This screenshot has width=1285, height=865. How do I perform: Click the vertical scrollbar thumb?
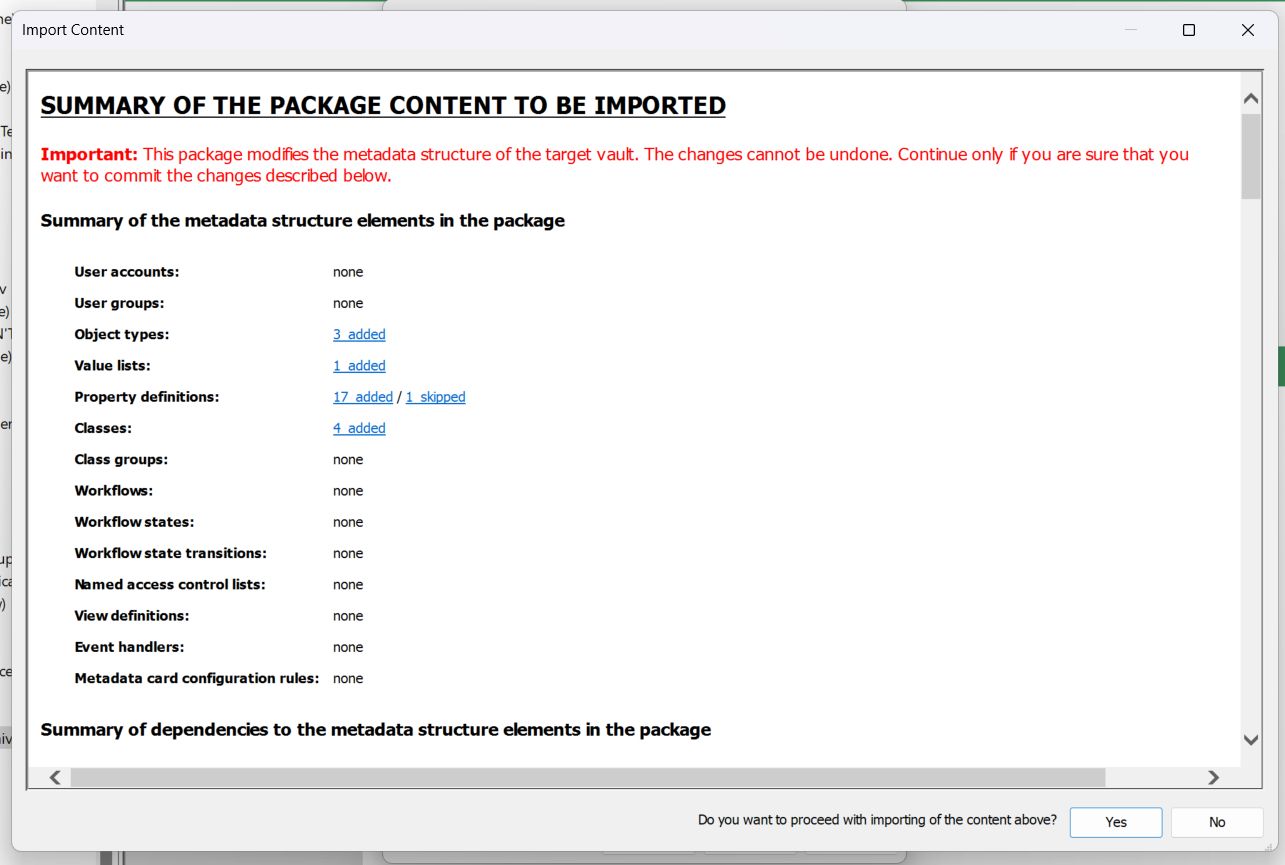[1250, 156]
